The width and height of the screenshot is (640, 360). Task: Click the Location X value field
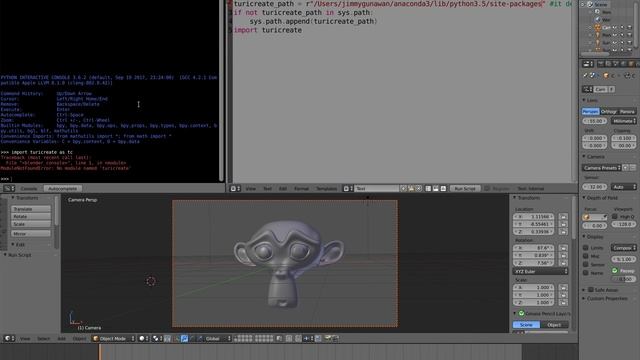point(533,217)
